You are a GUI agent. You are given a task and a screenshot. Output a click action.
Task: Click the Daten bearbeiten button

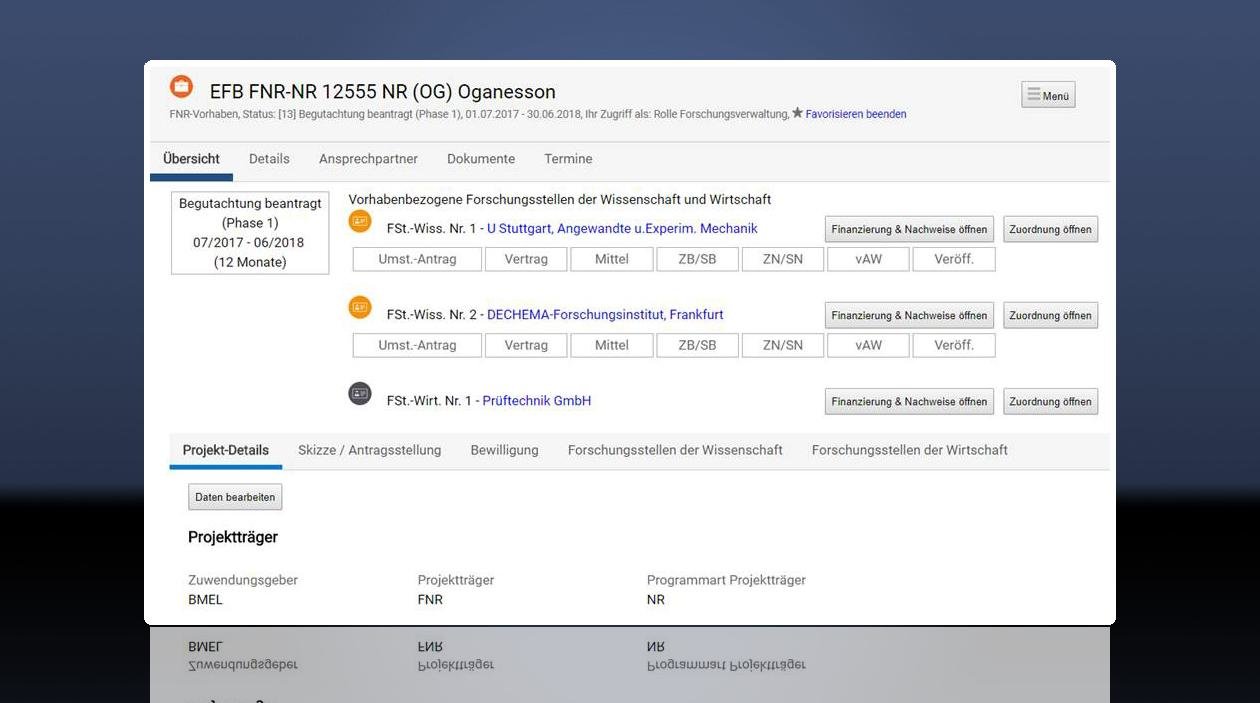click(235, 497)
